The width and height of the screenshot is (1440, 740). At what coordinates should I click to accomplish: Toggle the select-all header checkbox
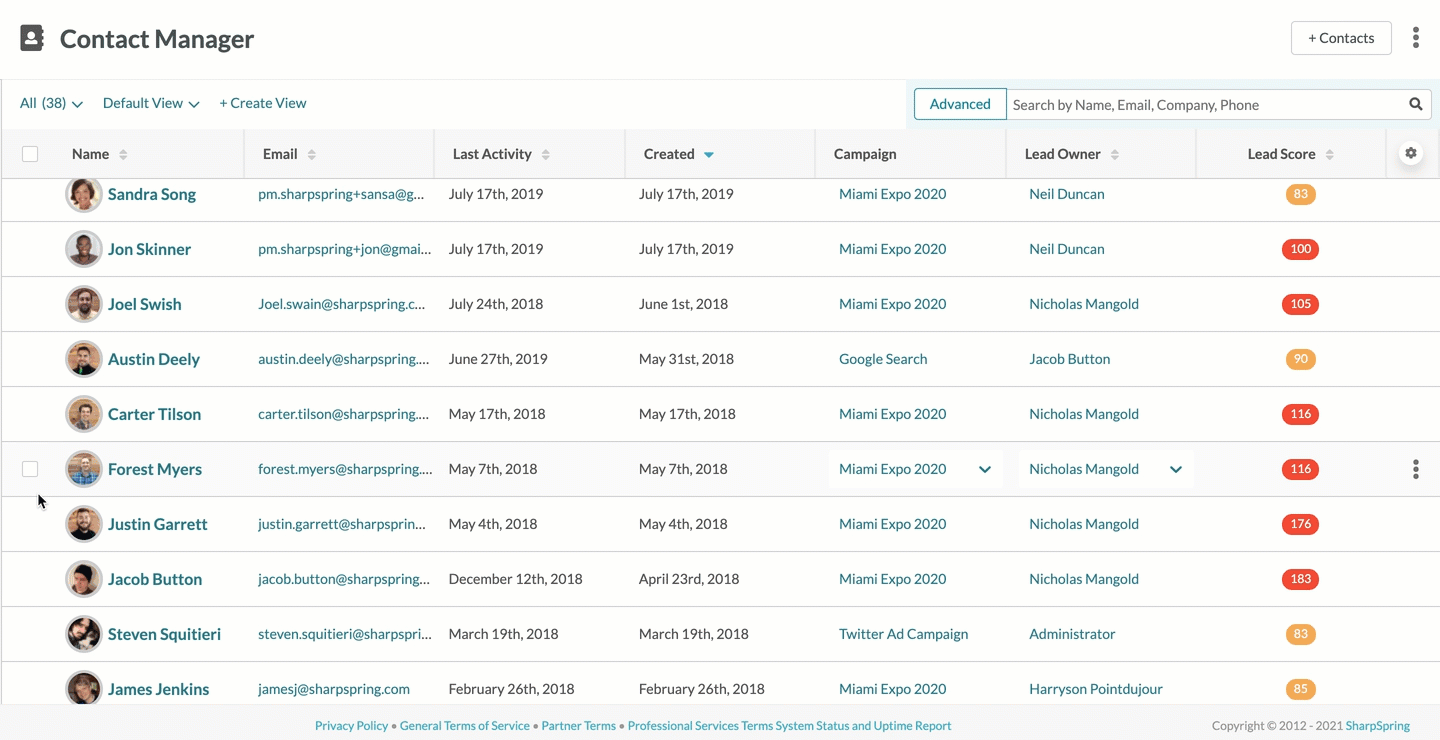pyautogui.click(x=30, y=154)
